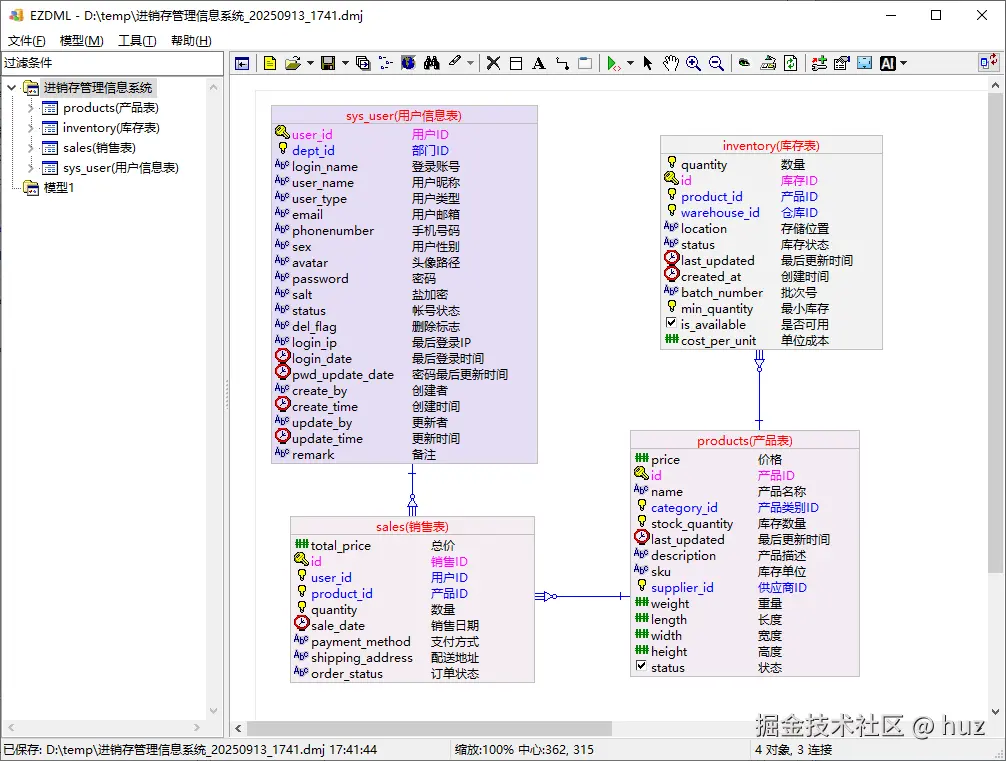1006x761 pixels.
Task: Create a new file with yellow page icon
Action: tap(269, 63)
